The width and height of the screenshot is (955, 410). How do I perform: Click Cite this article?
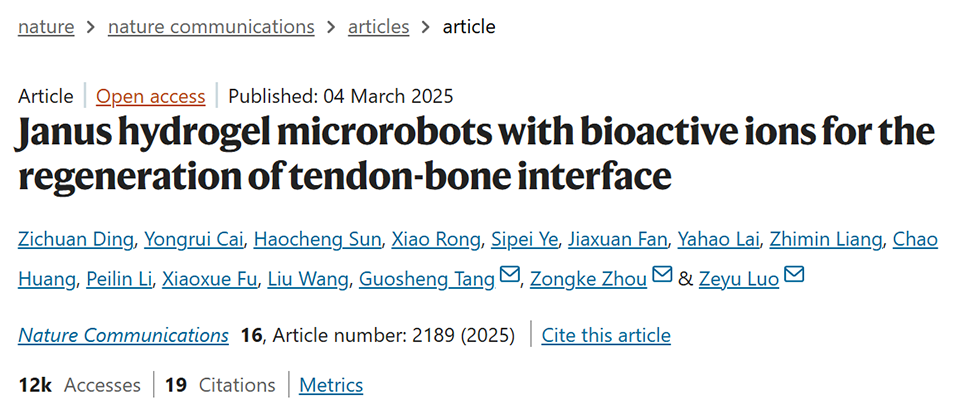click(x=606, y=335)
